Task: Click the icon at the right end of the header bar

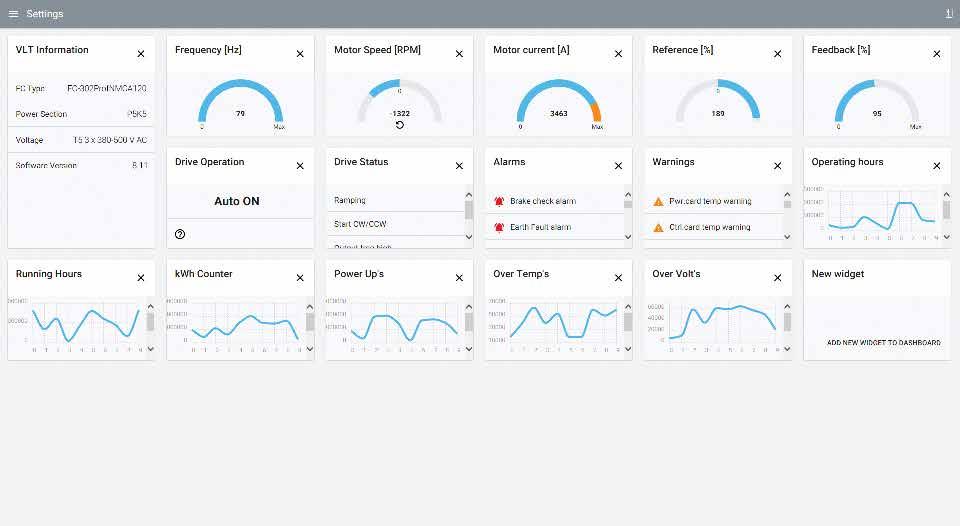Action: click(949, 13)
